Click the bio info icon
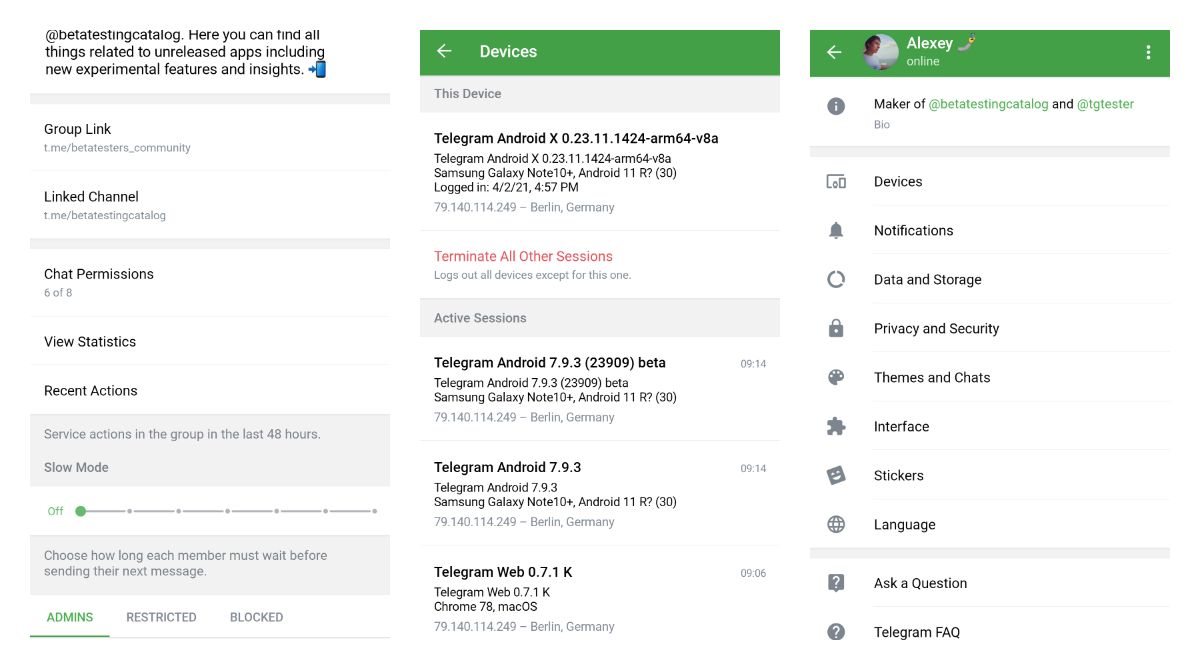Screen dimensions: 1200x670 point(836,106)
